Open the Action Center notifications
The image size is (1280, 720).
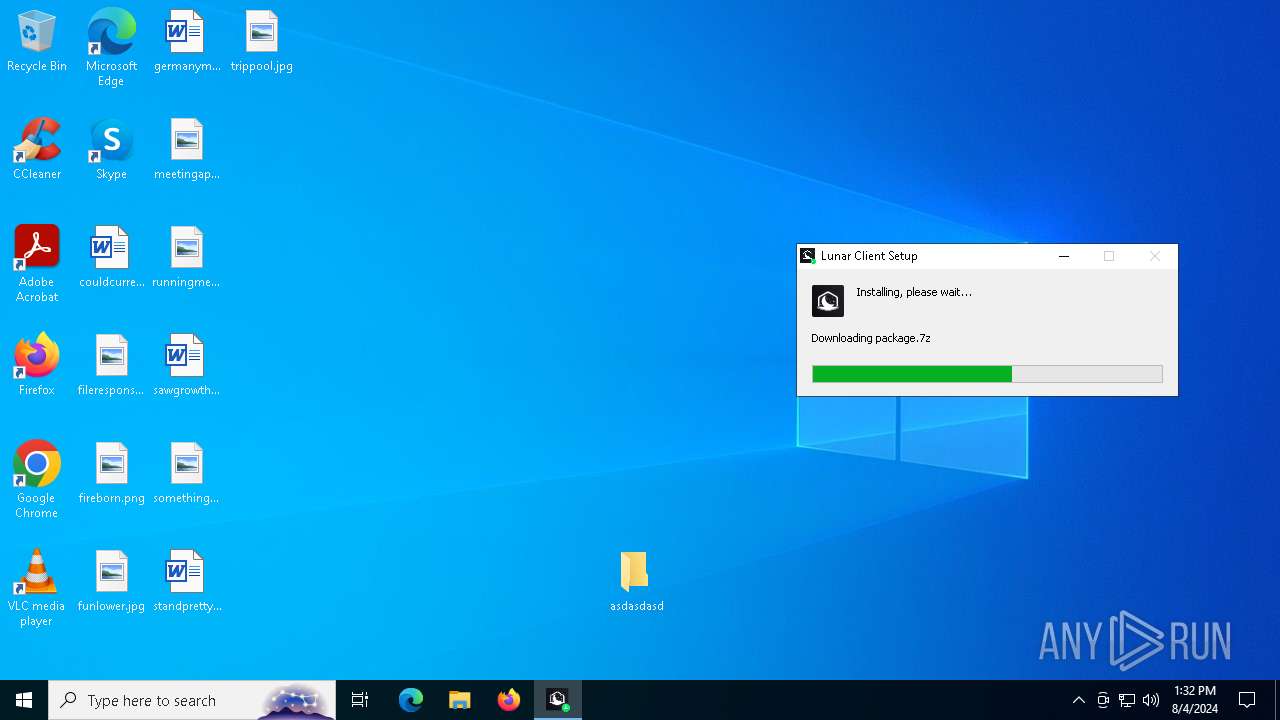coord(1247,700)
